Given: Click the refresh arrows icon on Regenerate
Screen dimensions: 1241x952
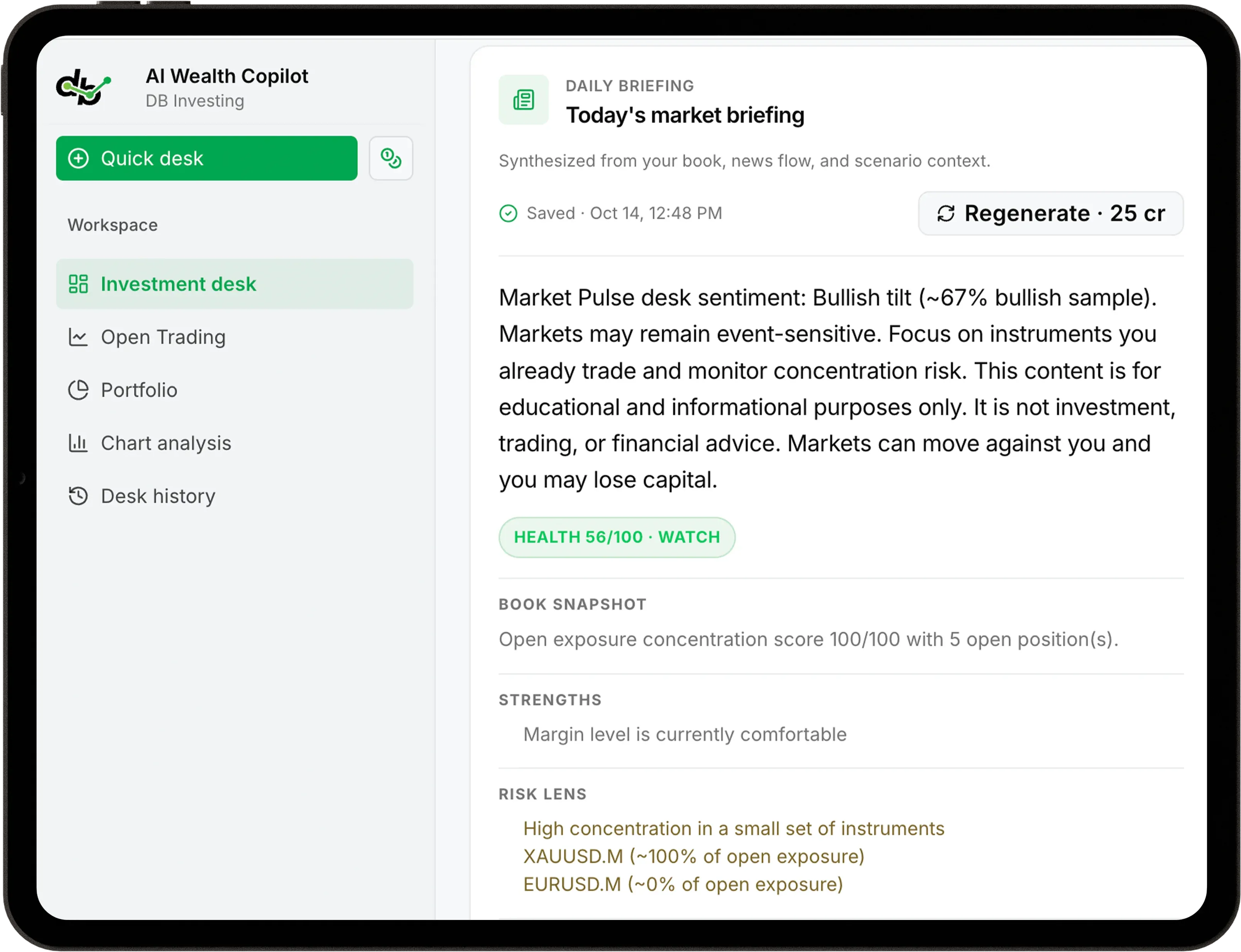Looking at the screenshot, I should click(946, 214).
